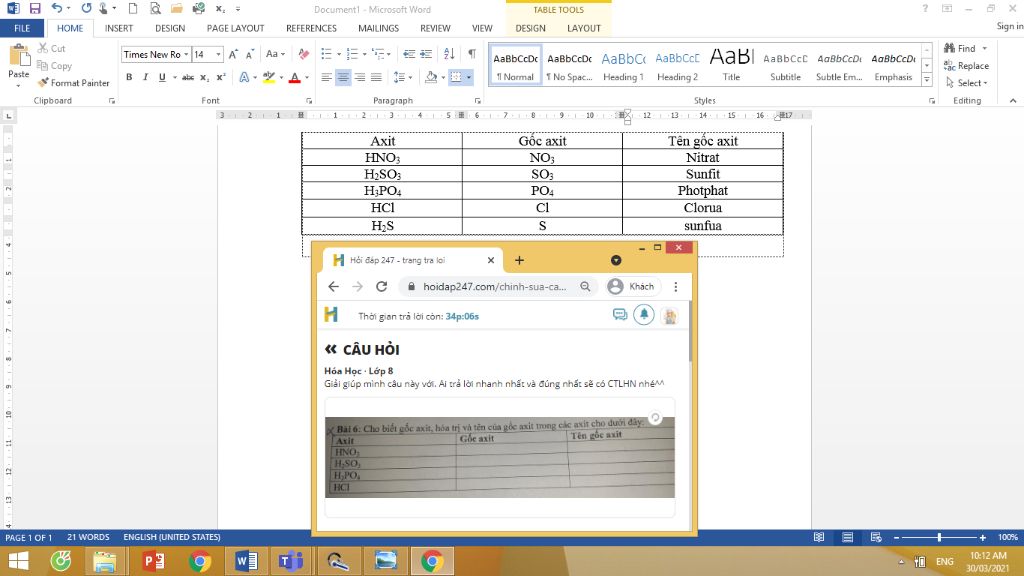This screenshot has width=1024, height=576.
Task: Open Borders dropdown arrow
Action: click(469, 77)
